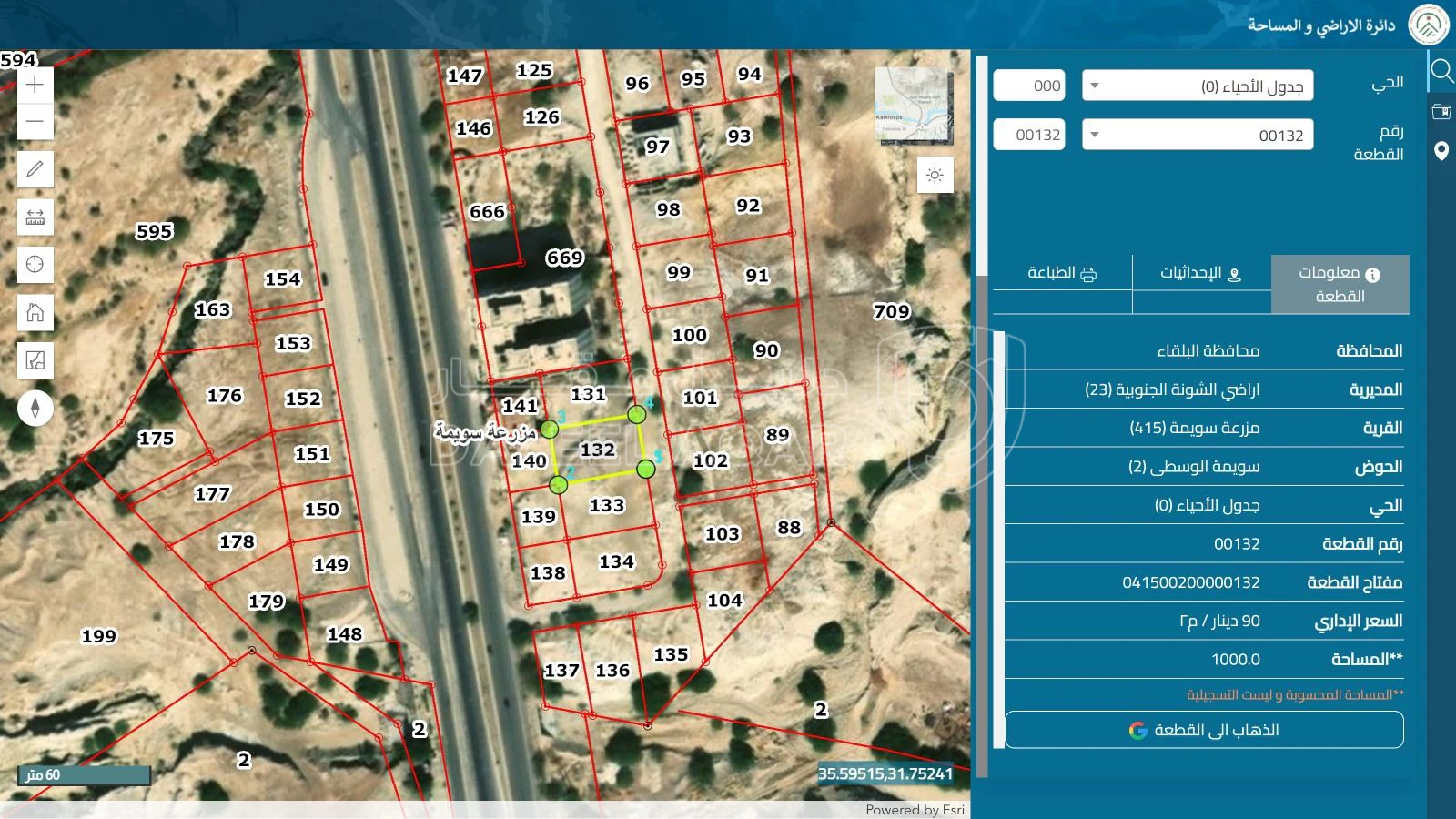Activate the locate target crosshair tool

[x=35, y=265]
